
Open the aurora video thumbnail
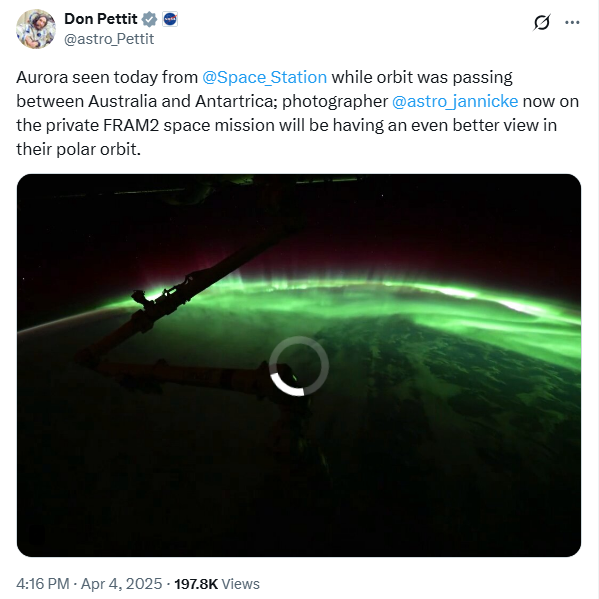click(299, 365)
